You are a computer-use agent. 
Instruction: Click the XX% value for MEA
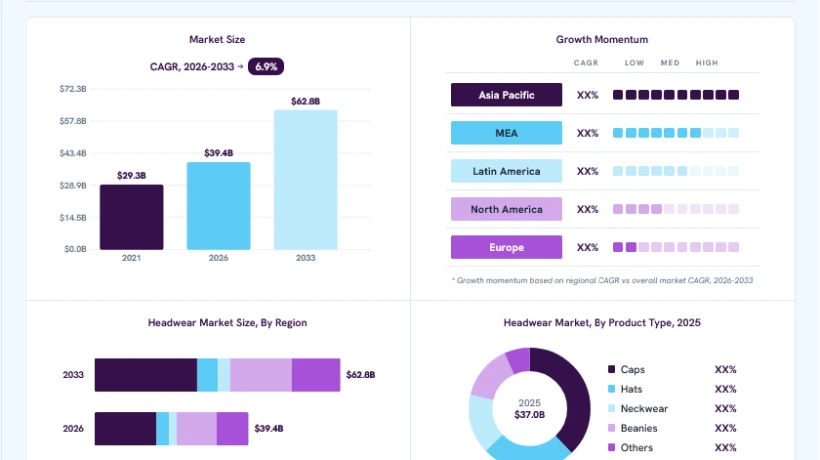(x=587, y=133)
